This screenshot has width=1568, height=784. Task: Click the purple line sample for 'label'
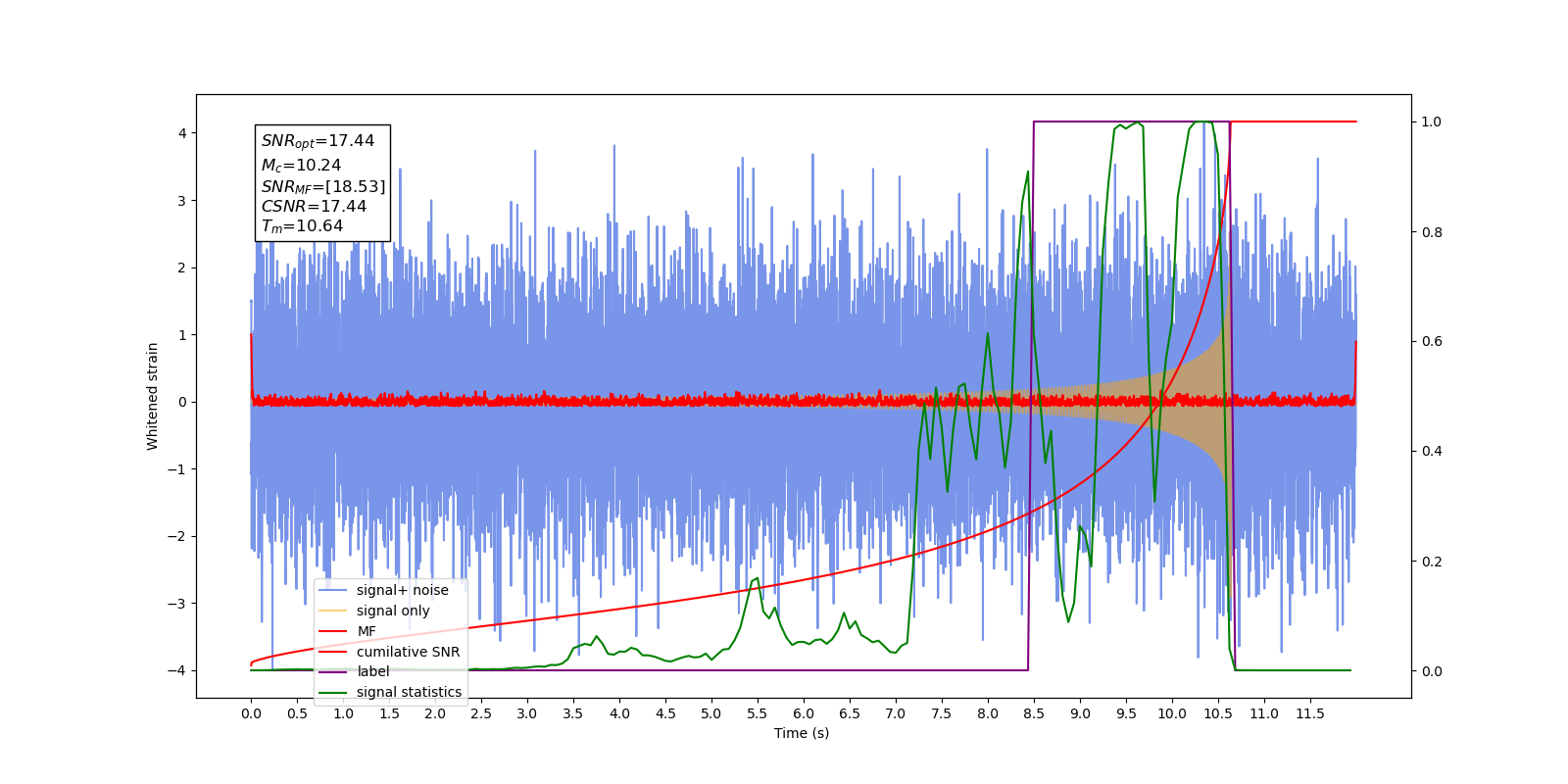click(333, 671)
